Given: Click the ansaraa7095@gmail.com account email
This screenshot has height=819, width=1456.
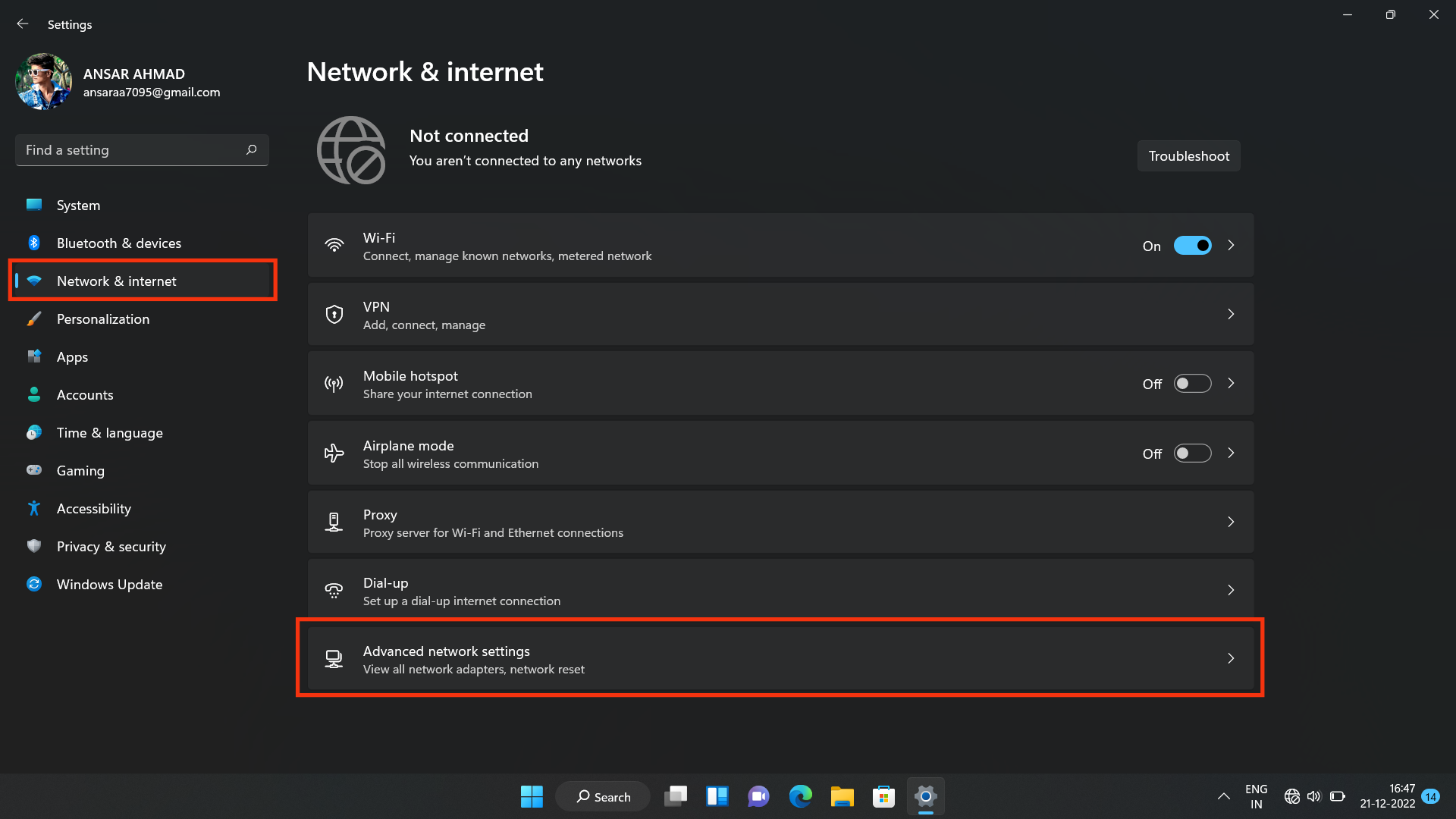Looking at the screenshot, I should pos(152,93).
